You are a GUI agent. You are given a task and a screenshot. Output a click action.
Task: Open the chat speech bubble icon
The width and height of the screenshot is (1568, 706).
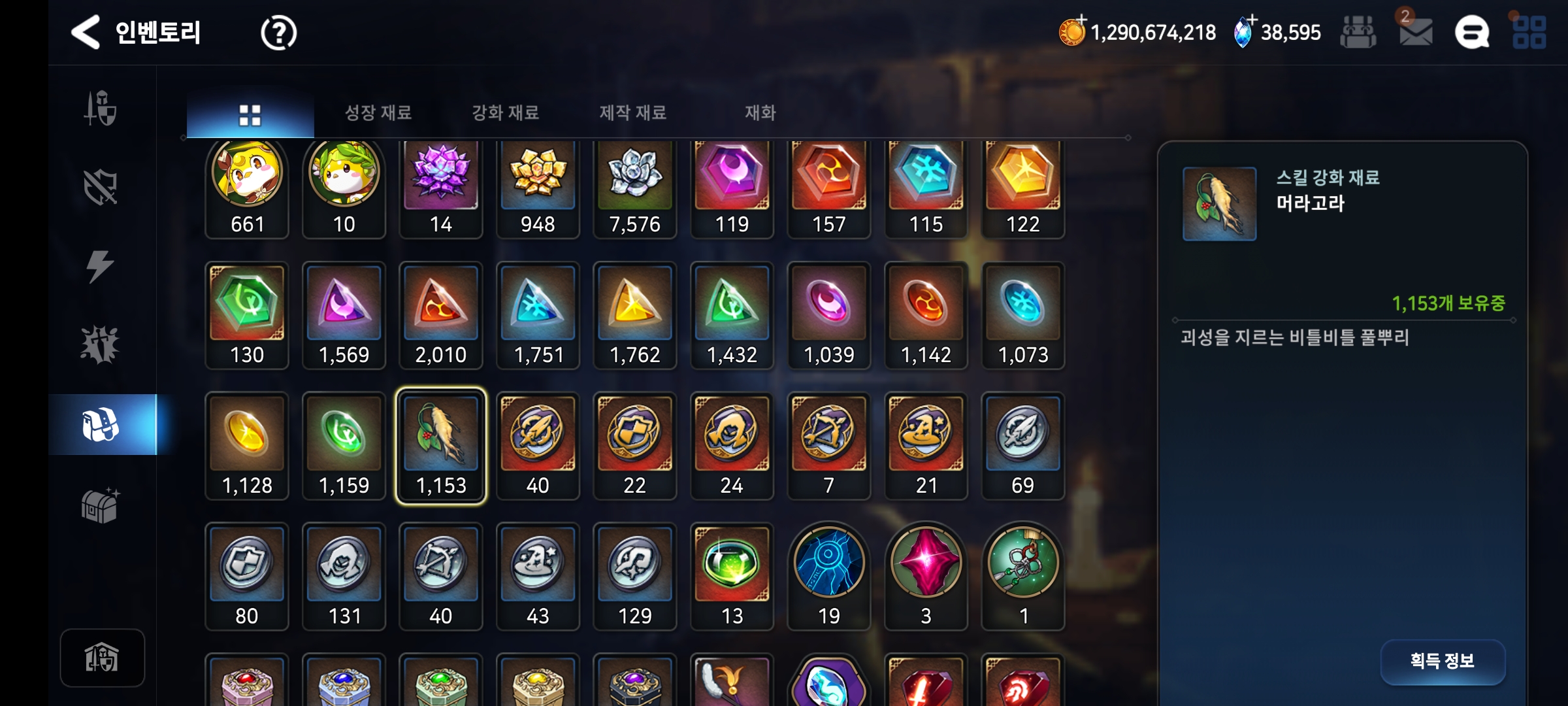[x=1472, y=32]
